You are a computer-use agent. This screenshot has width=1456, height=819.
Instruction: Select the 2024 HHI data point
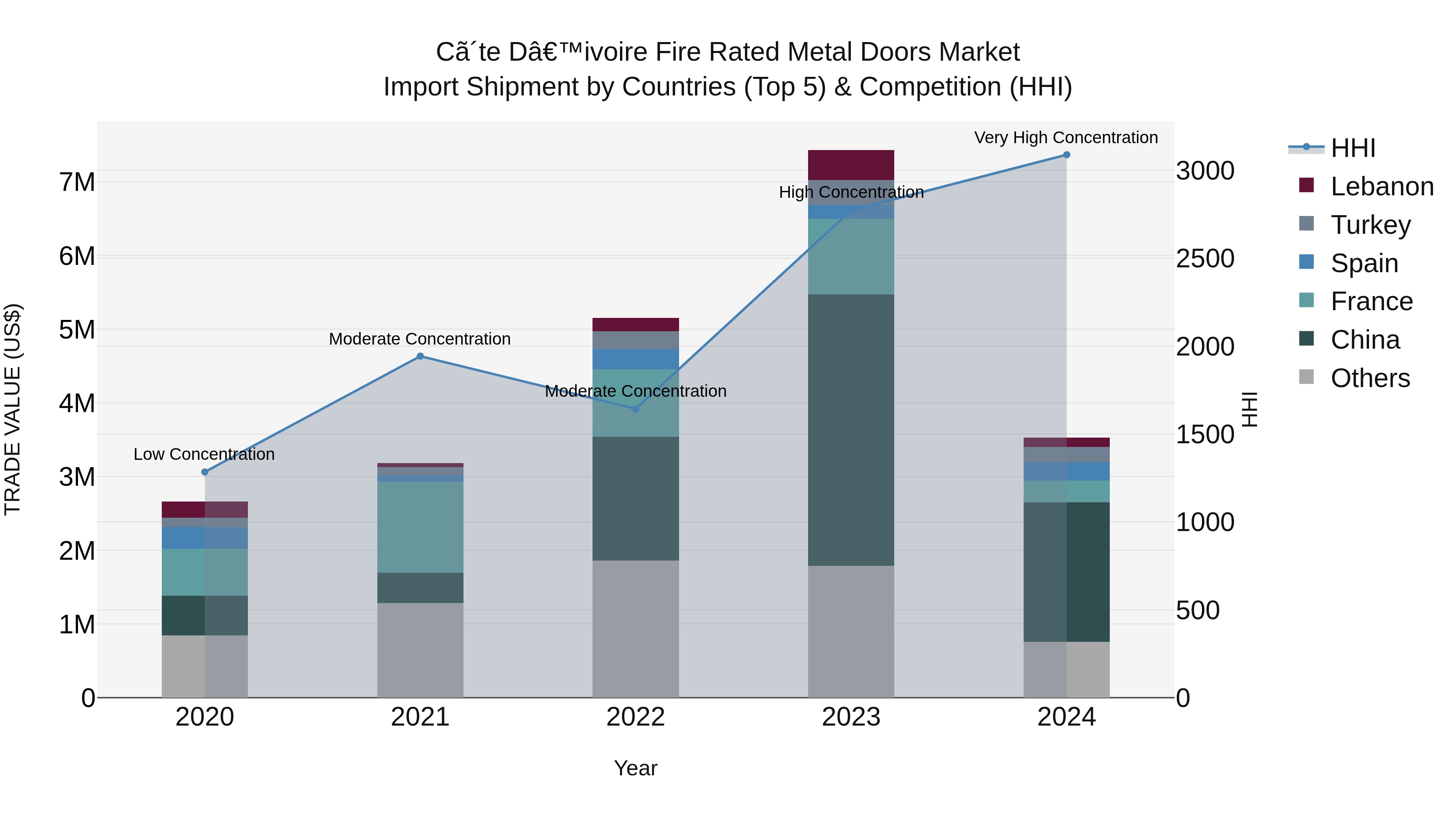[x=1067, y=155]
